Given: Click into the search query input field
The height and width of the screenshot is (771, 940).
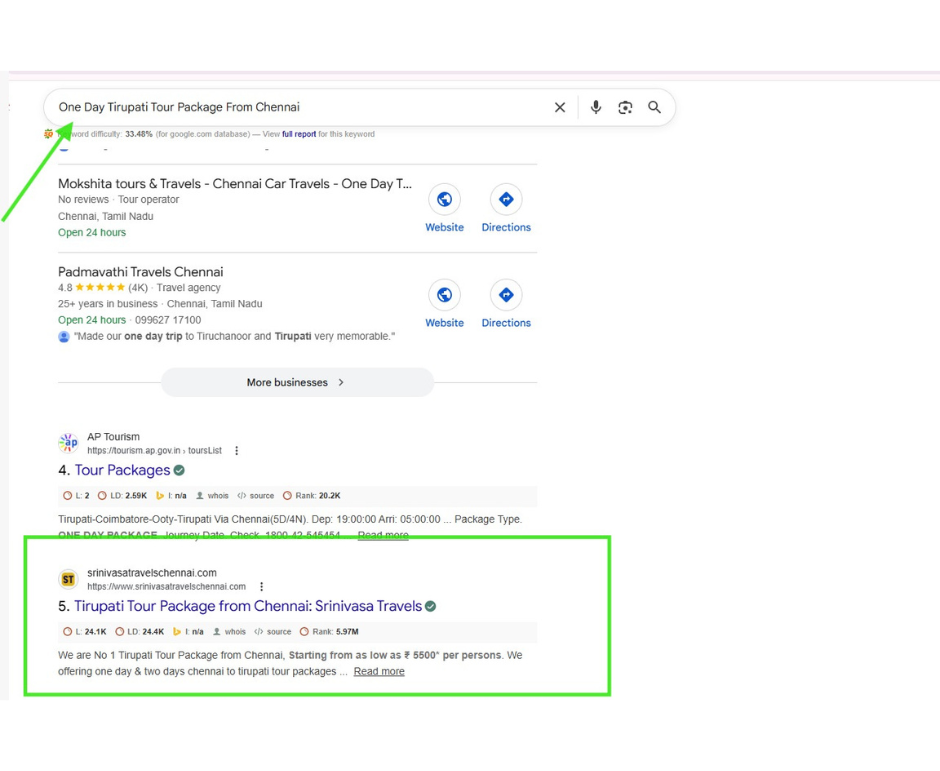Looking at the screenshot, I should (x=300, y=107).
